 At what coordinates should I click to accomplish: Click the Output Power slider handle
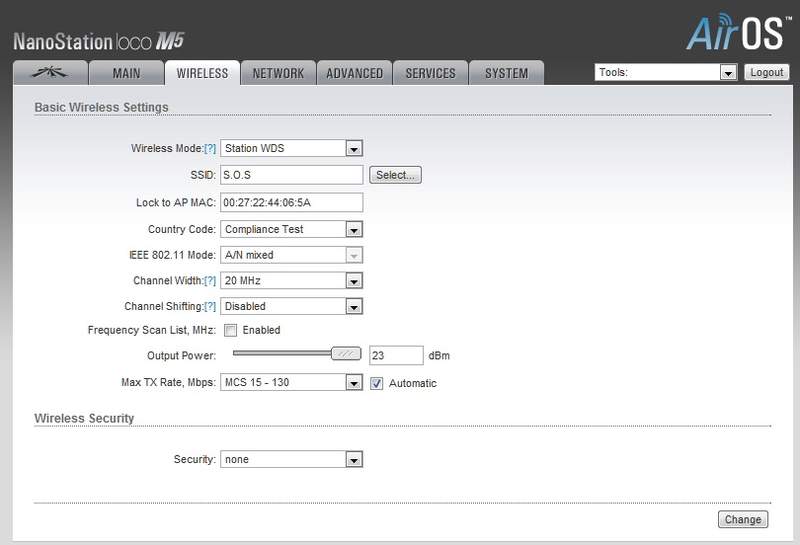(346, 353)
